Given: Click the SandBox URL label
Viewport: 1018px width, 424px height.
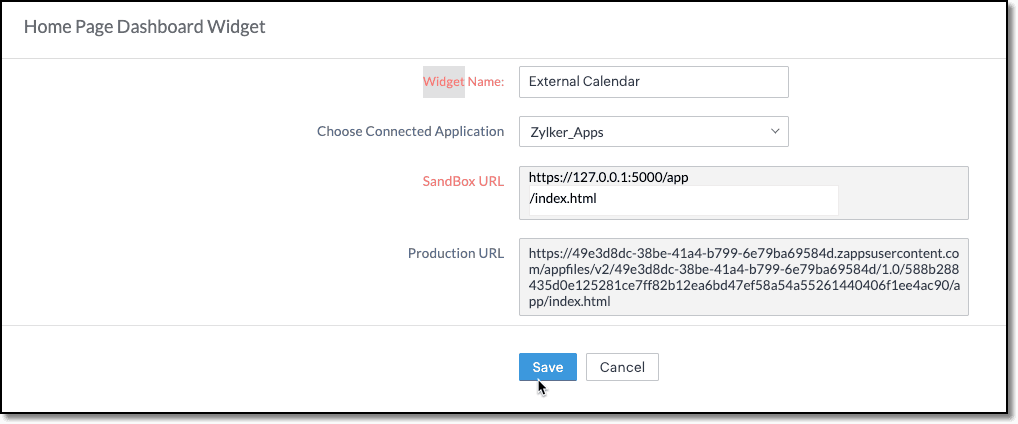Looking at the screenshot, I should (x=463, y=181).
